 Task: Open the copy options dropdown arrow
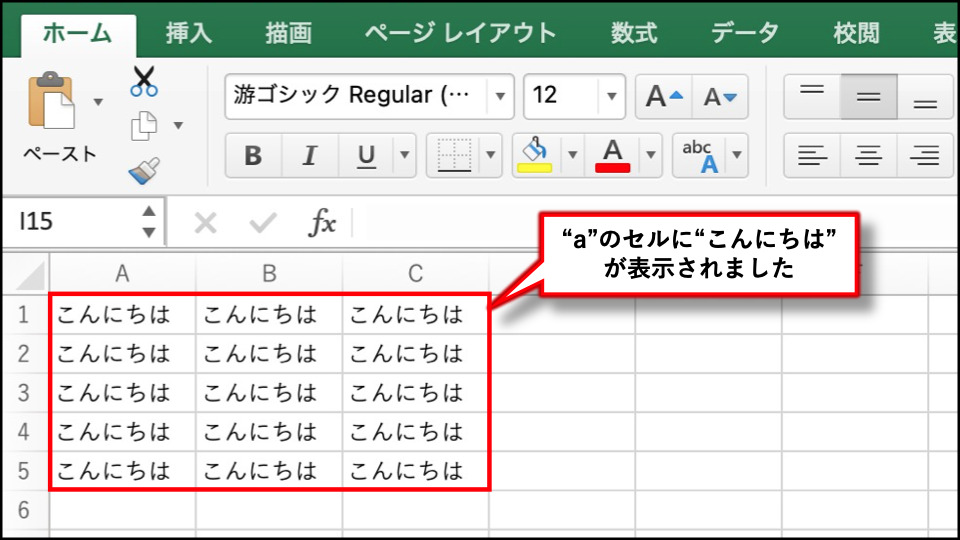pos(178,126)
